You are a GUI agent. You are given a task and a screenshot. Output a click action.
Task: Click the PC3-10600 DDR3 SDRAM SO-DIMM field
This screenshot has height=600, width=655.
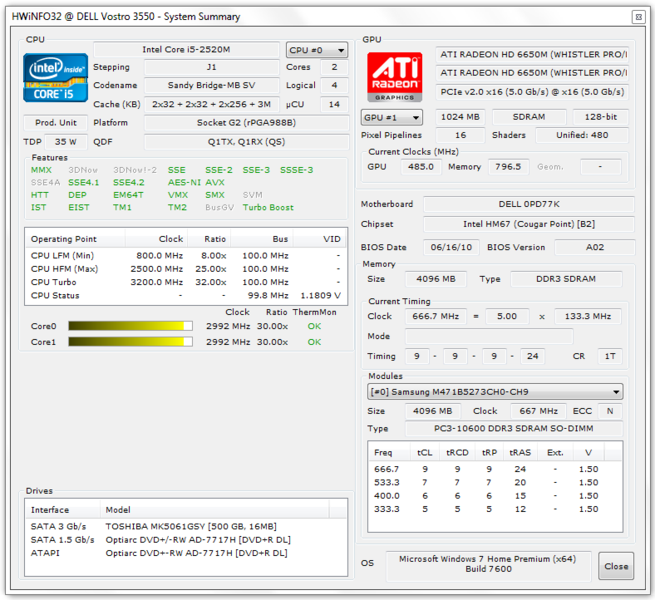[514, 429]
